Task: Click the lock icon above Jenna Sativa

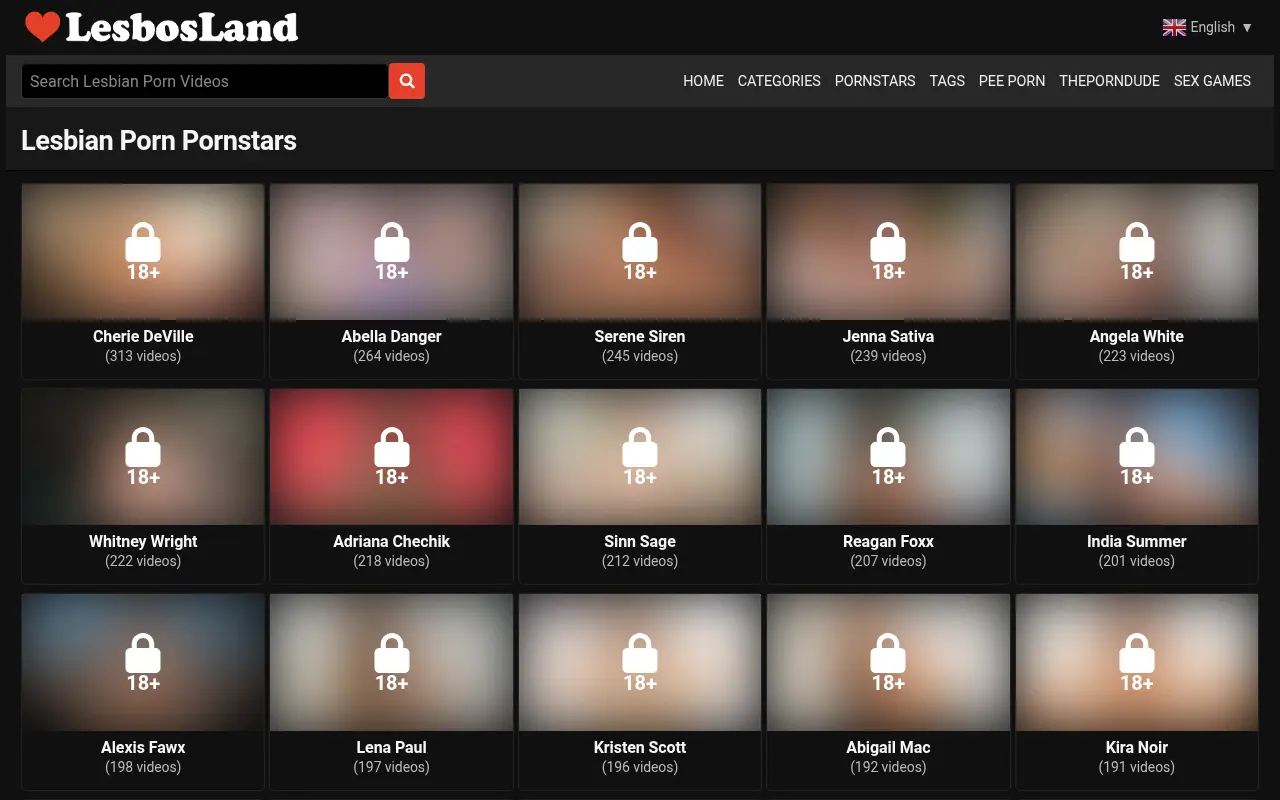Action: pyautogui.click(x=888, y=242)
